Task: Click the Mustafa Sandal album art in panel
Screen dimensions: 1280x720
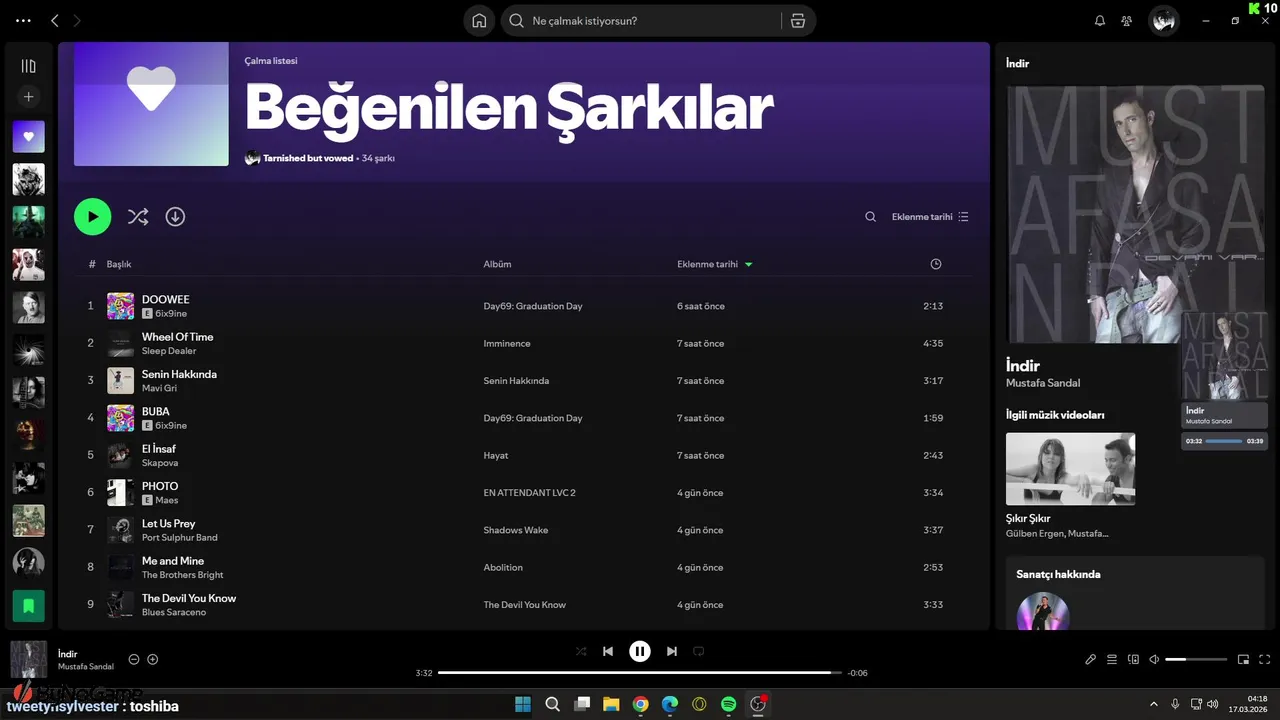Action: 1135,214
